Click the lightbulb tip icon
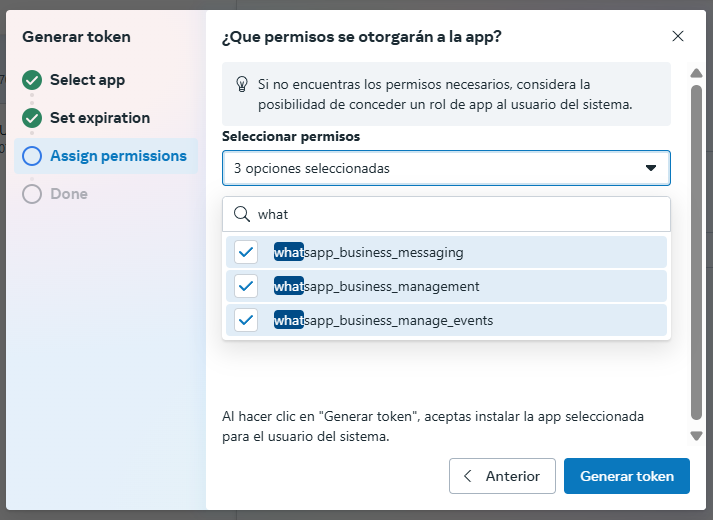Screen dimensions: 713x520 [x=242, y=84]
